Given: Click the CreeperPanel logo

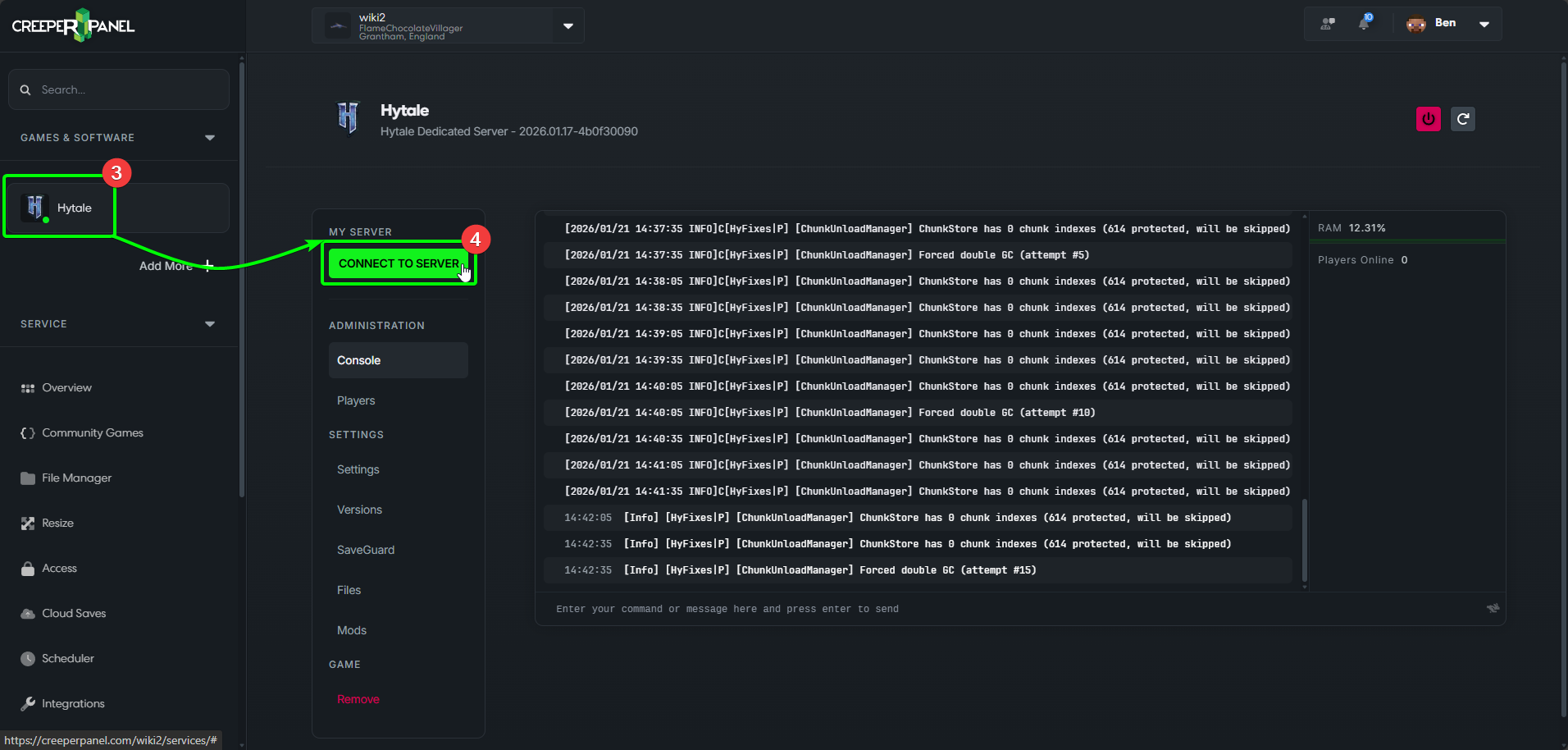Looking at the screenshot, I should pyautogui.click(x=74, y=25).
